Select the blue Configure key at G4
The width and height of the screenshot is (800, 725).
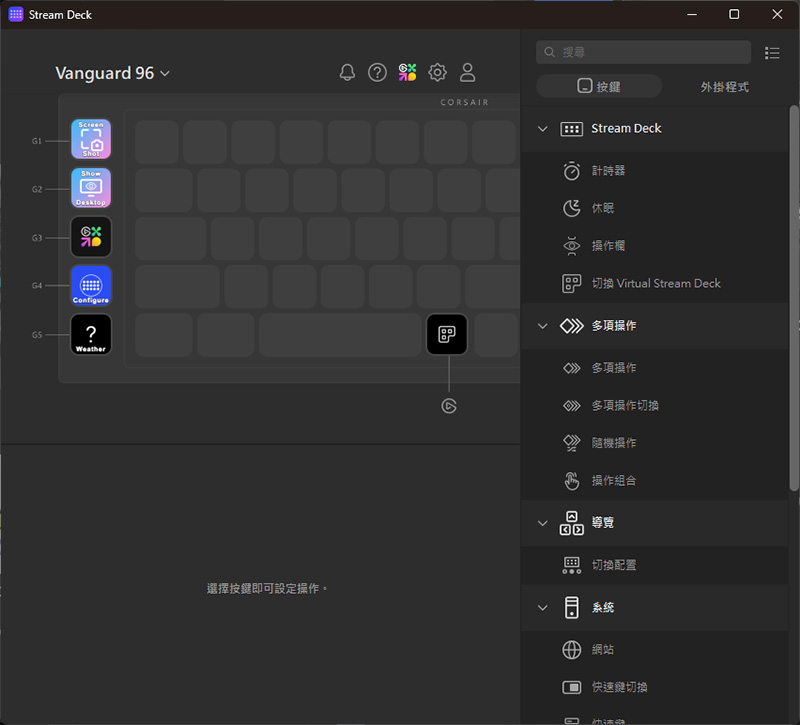tap(91, 286)
